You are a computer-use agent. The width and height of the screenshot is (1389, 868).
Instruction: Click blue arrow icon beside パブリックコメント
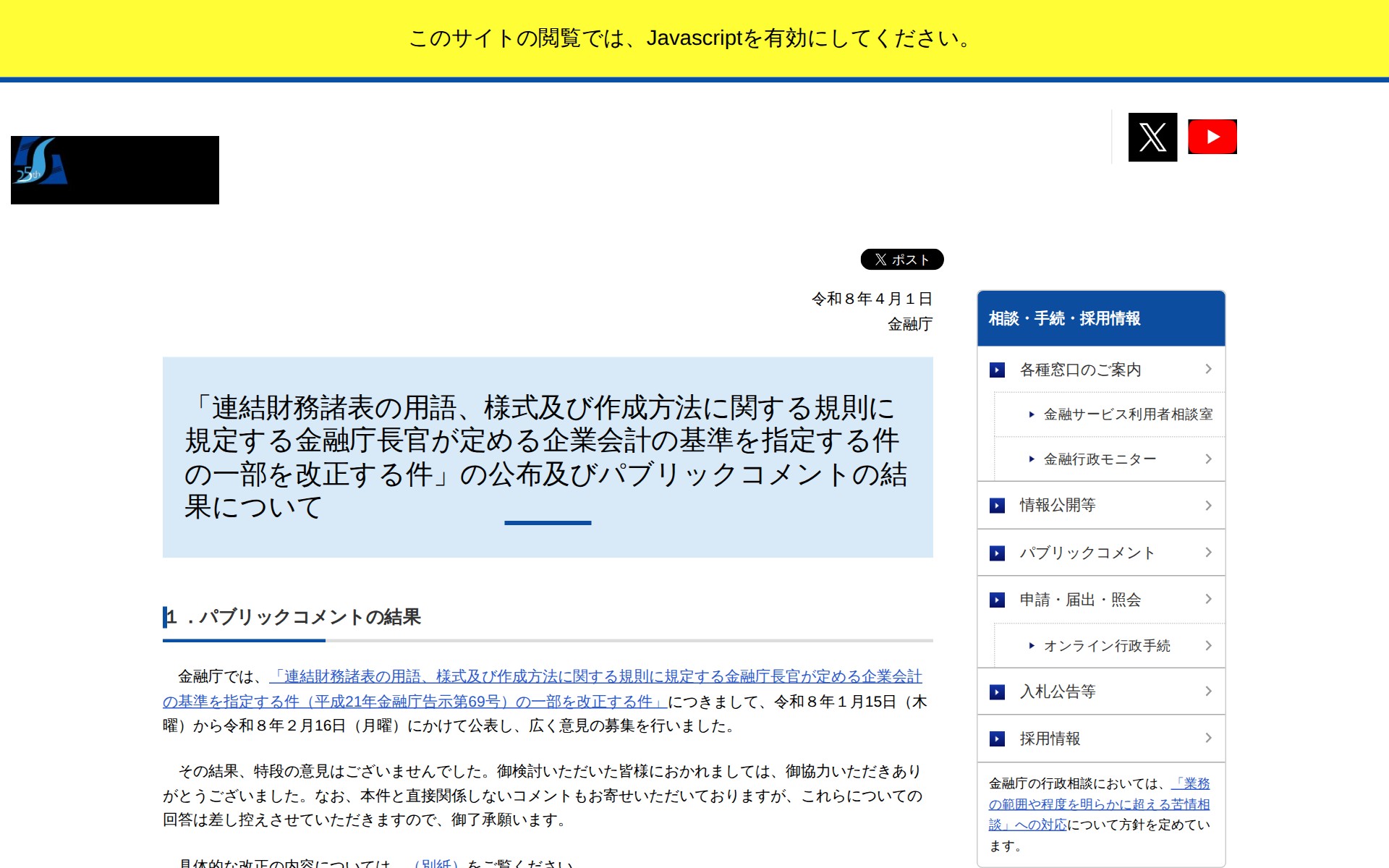pyautogui.click(x=997, y=553)
